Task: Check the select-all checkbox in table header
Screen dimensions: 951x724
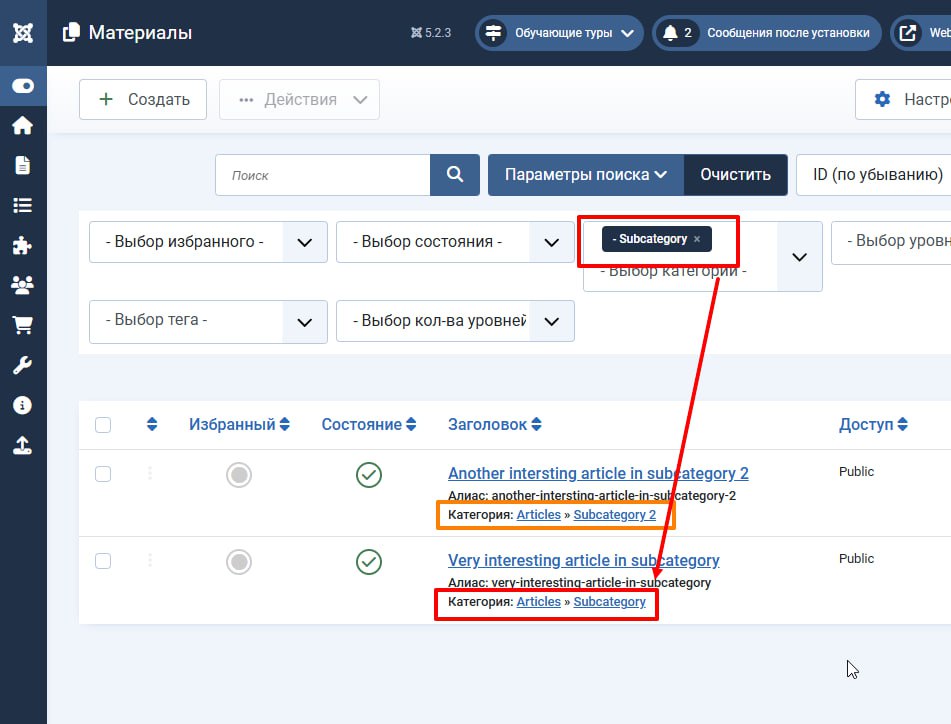Action: pos(103,425)
